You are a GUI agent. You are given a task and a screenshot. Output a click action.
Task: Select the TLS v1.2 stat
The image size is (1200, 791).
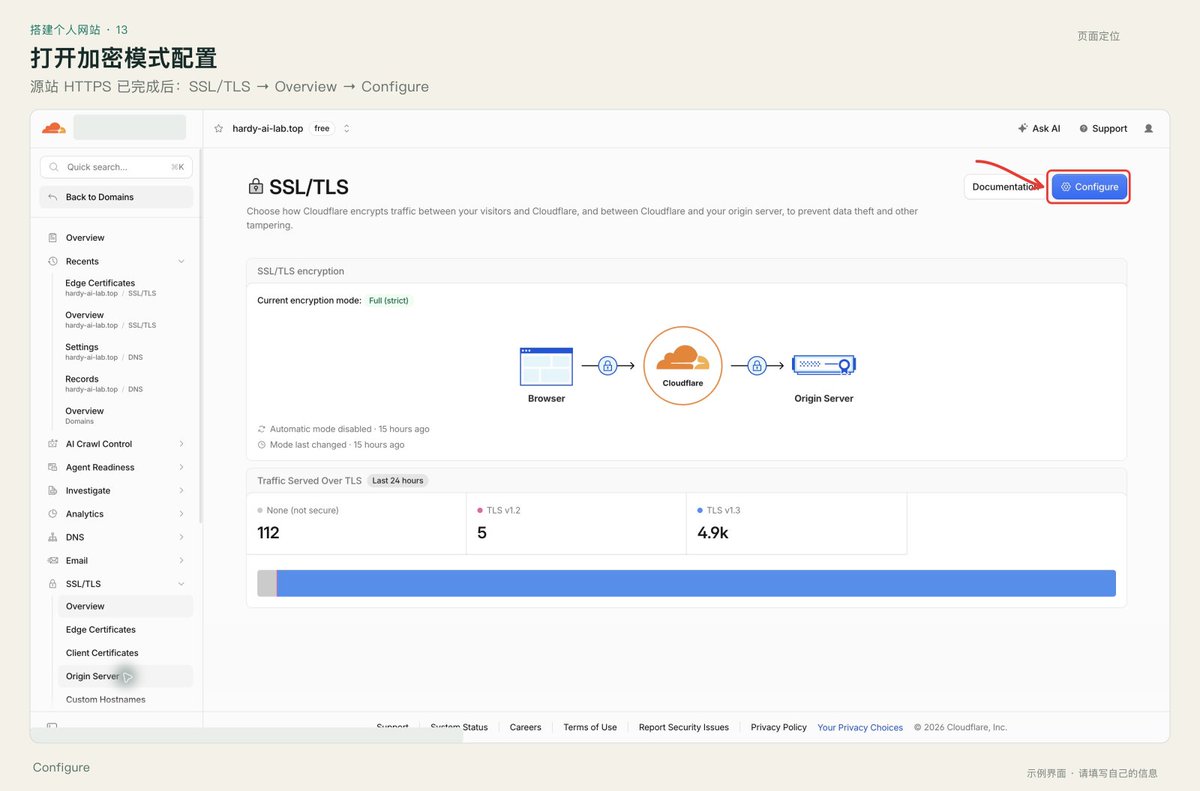click(576, 523)
